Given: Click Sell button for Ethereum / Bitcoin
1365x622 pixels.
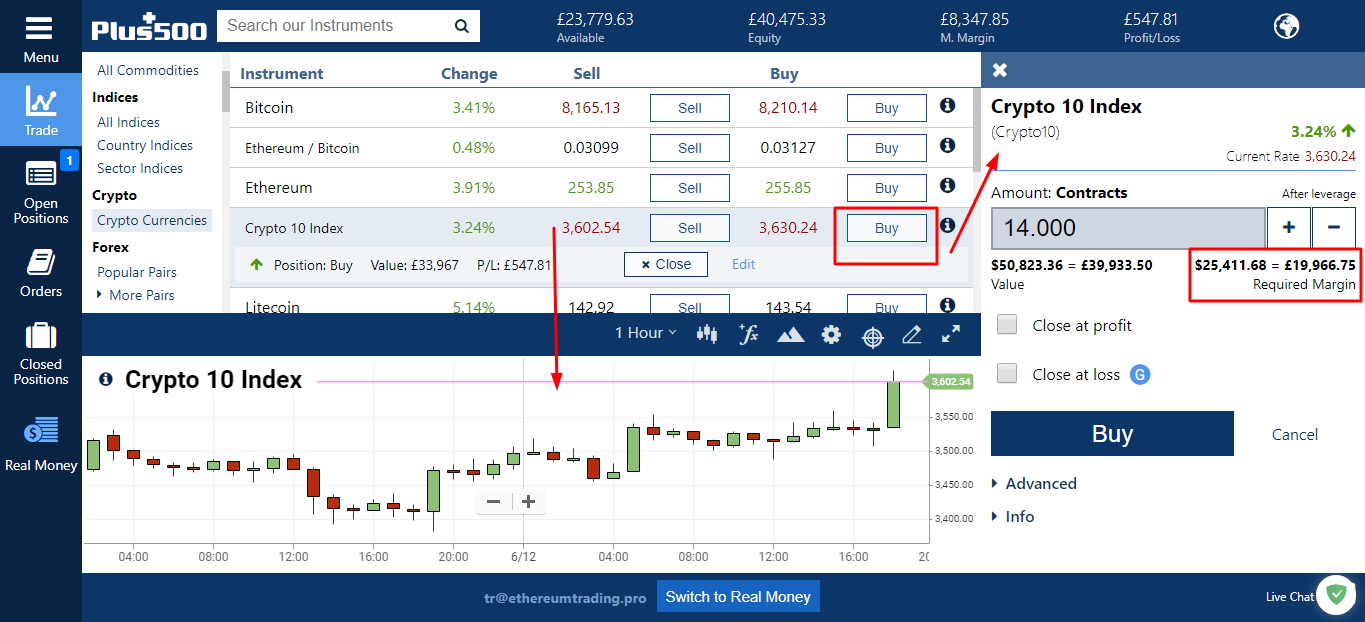Looking at the screenshot, I should coord(690,148).
